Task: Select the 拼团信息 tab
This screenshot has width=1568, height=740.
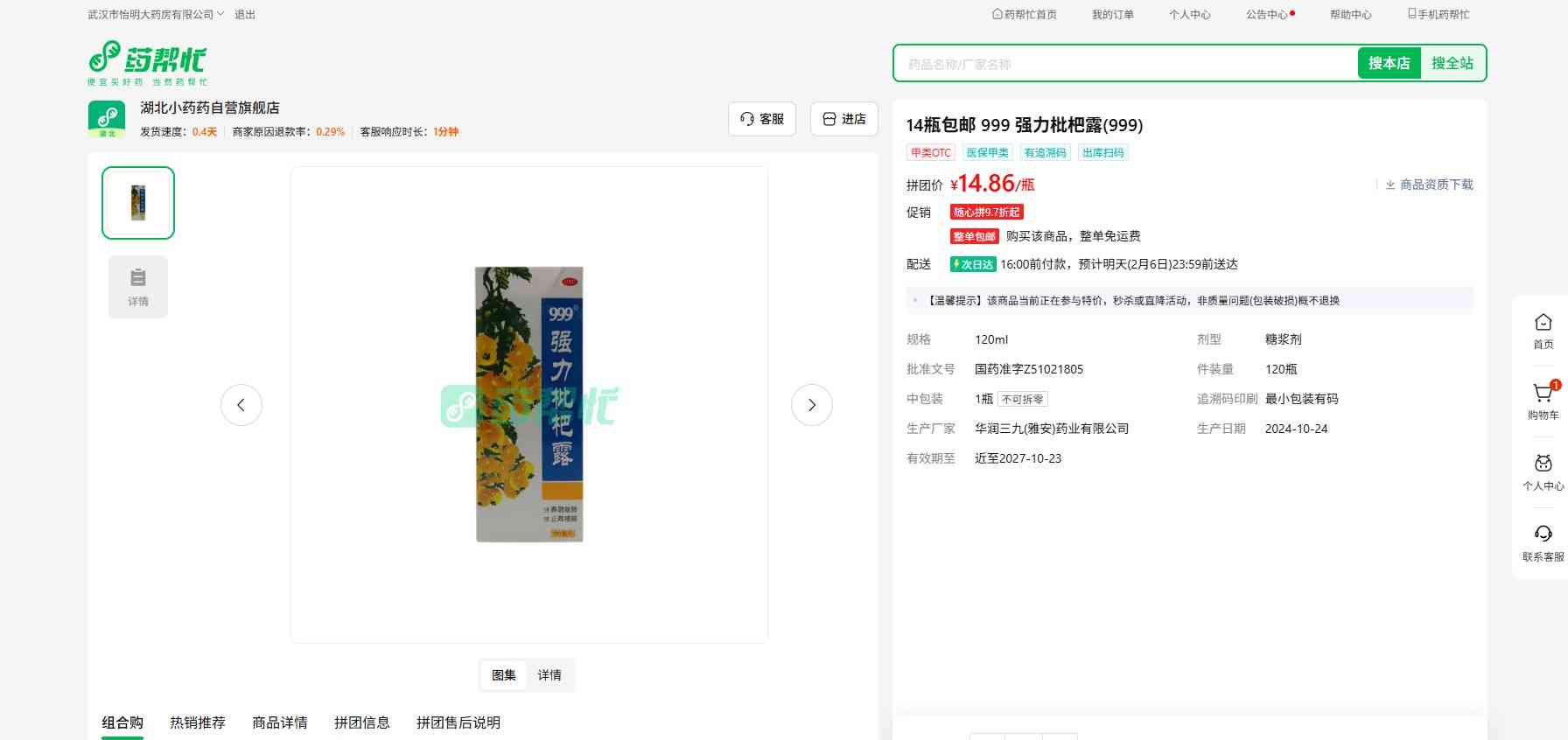Action: pos(361,723)
